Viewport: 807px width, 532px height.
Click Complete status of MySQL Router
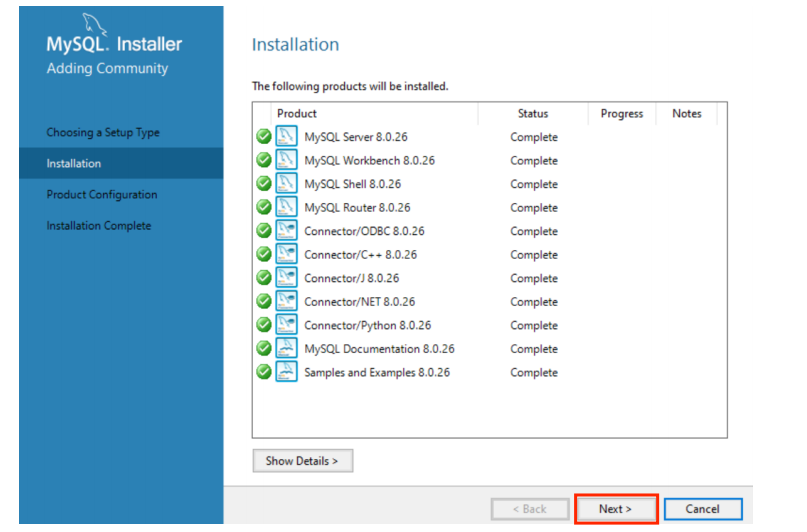click(x=534, y=208)
